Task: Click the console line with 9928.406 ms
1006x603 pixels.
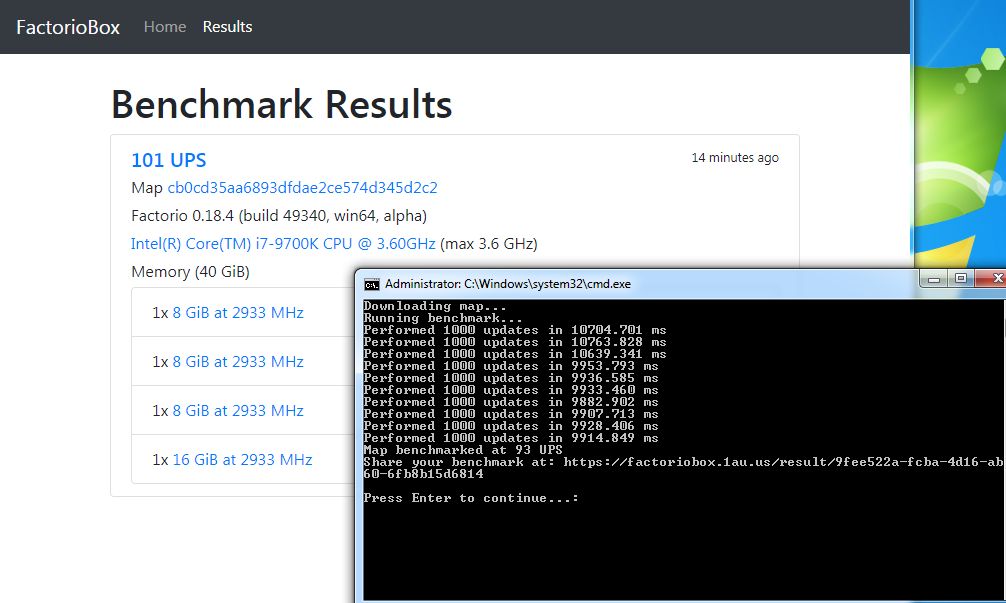Action: coord(511,426)
